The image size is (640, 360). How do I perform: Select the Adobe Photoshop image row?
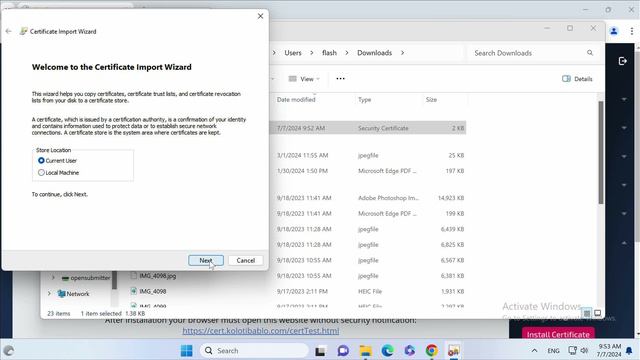pos(367,198)
